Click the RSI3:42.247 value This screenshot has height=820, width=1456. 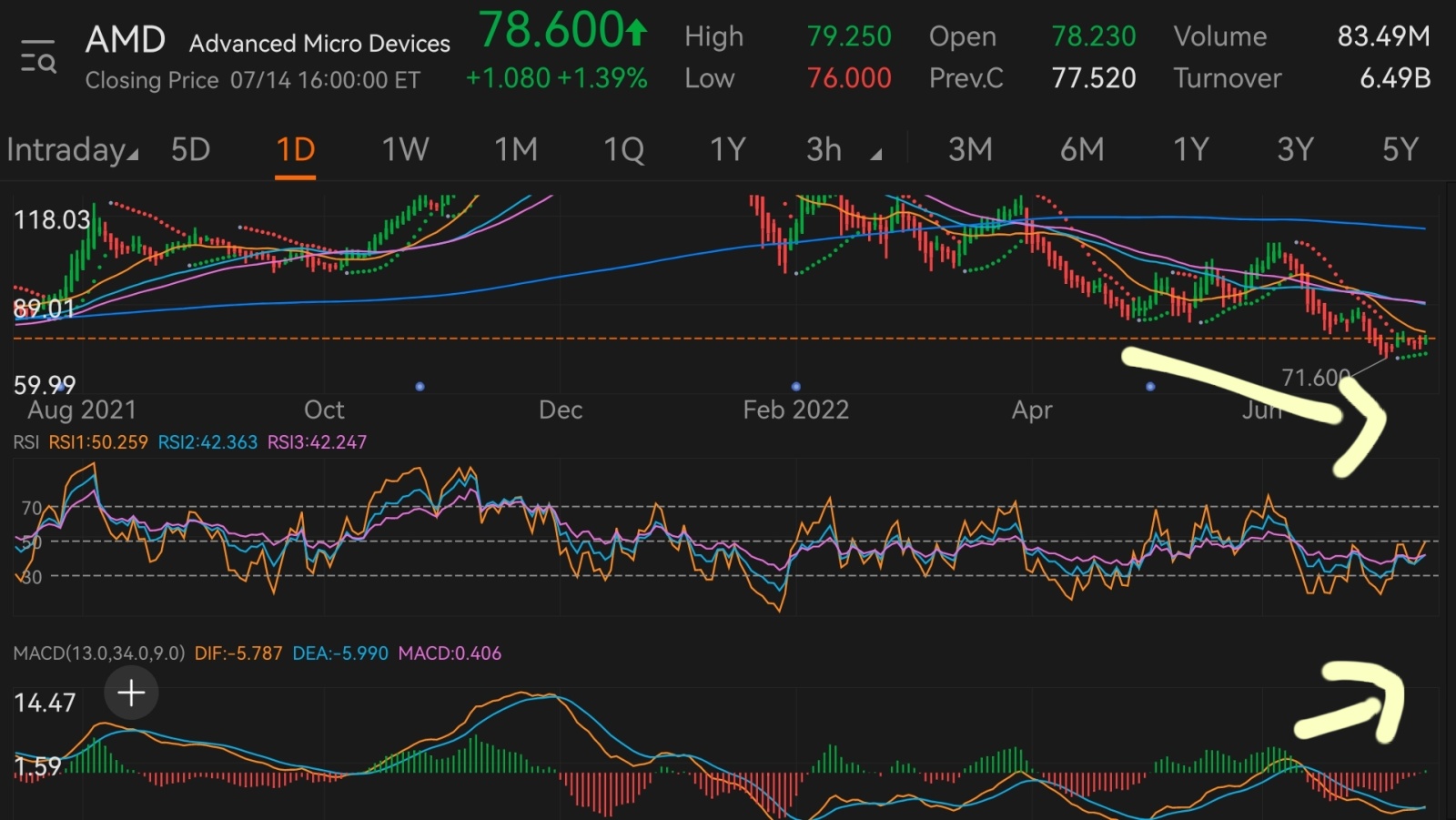tap(317, 442)
